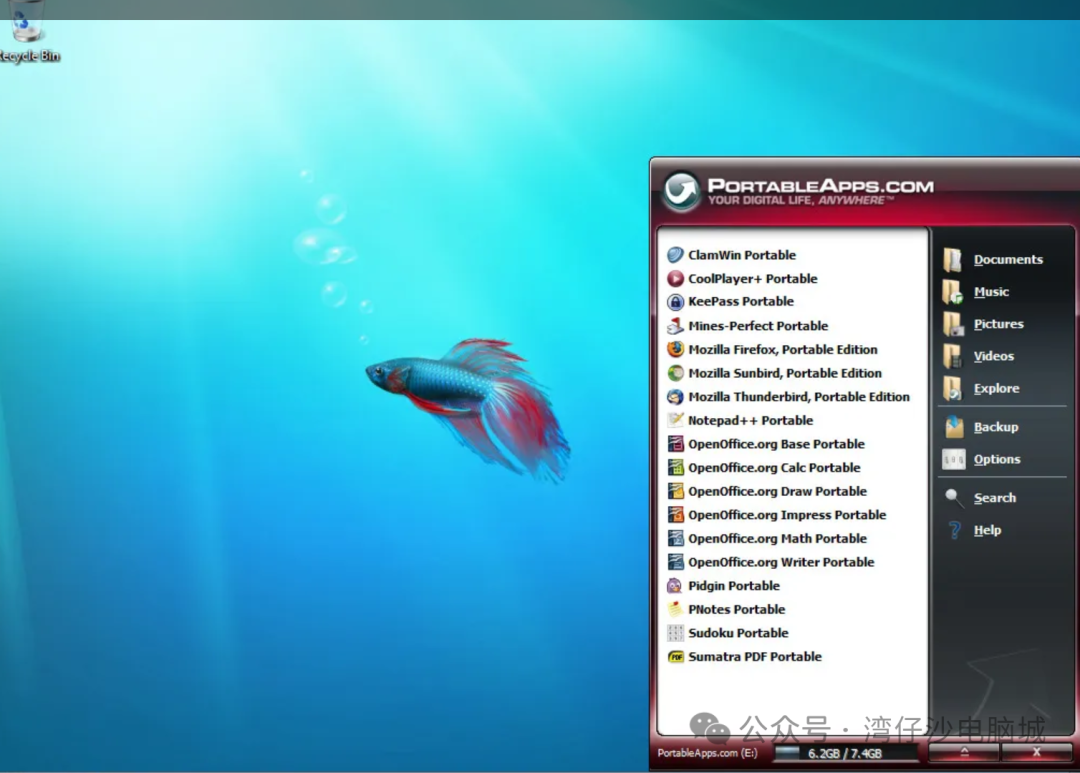Click the PortableApps.com (E:) drive label
This screenshot has height=773, width=1080.
pos(707,753)
